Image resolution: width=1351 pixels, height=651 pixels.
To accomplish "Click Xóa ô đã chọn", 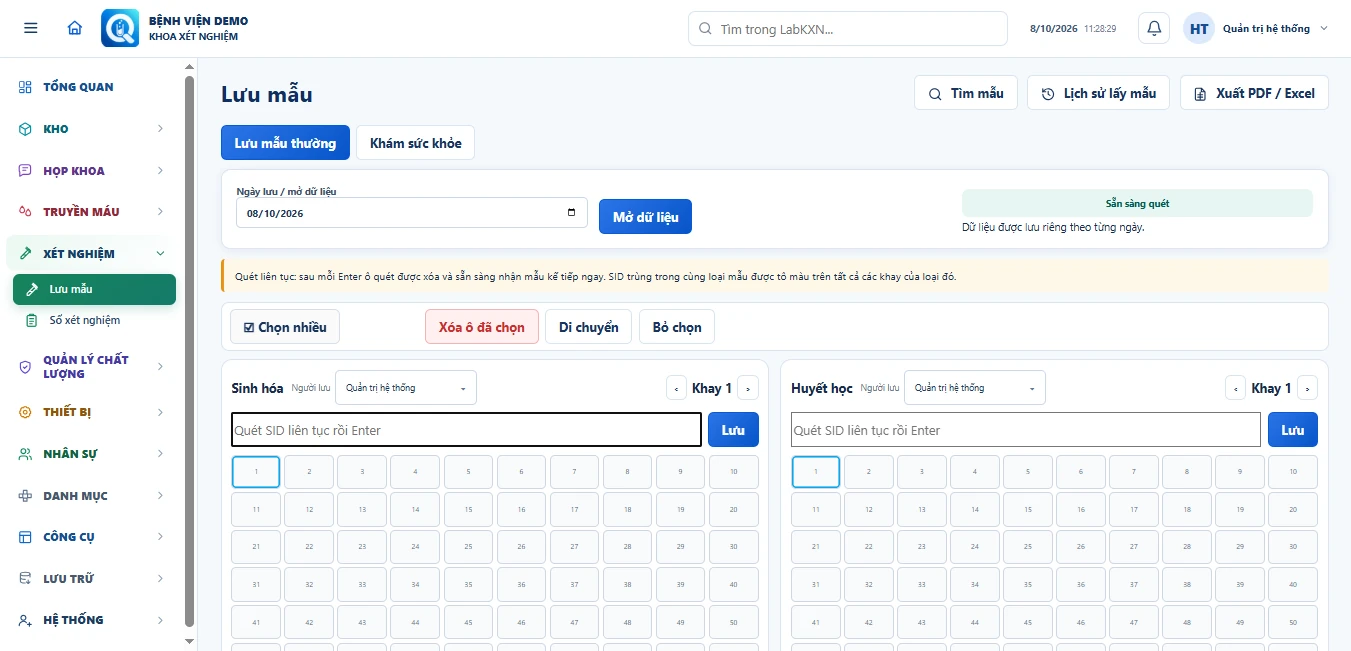I will [482, 327].
